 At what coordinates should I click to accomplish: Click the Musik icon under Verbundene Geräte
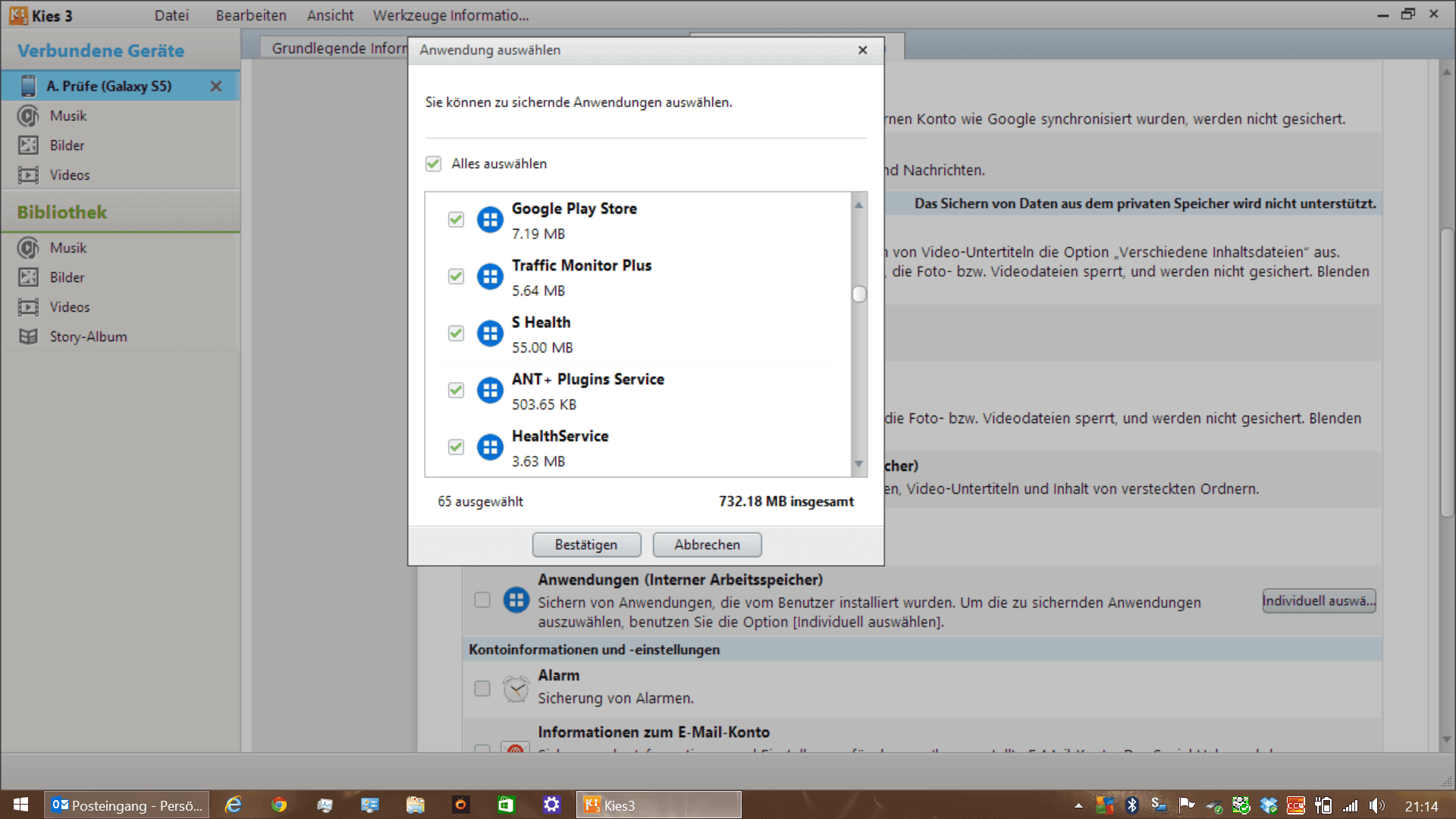coord(28,116)
